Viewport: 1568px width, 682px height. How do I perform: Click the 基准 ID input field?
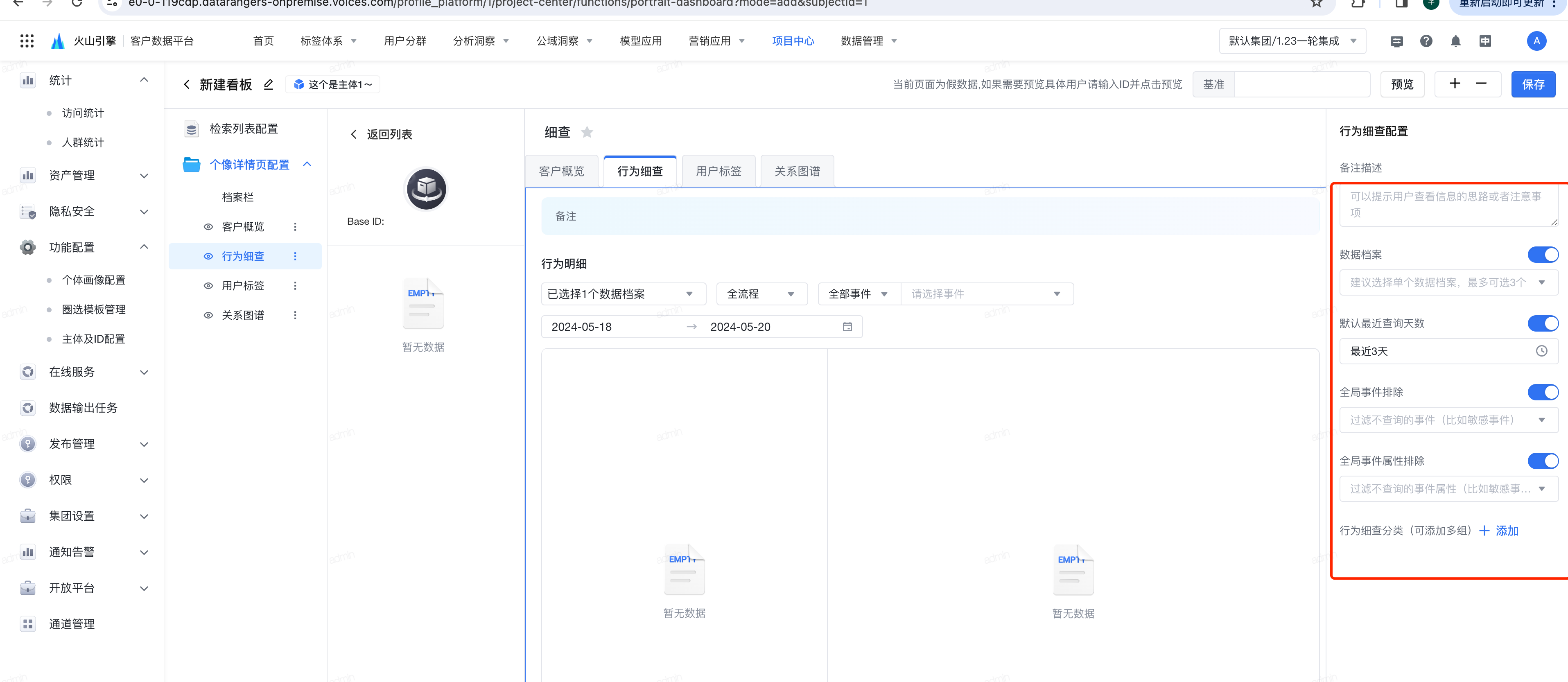(1302, 85)
